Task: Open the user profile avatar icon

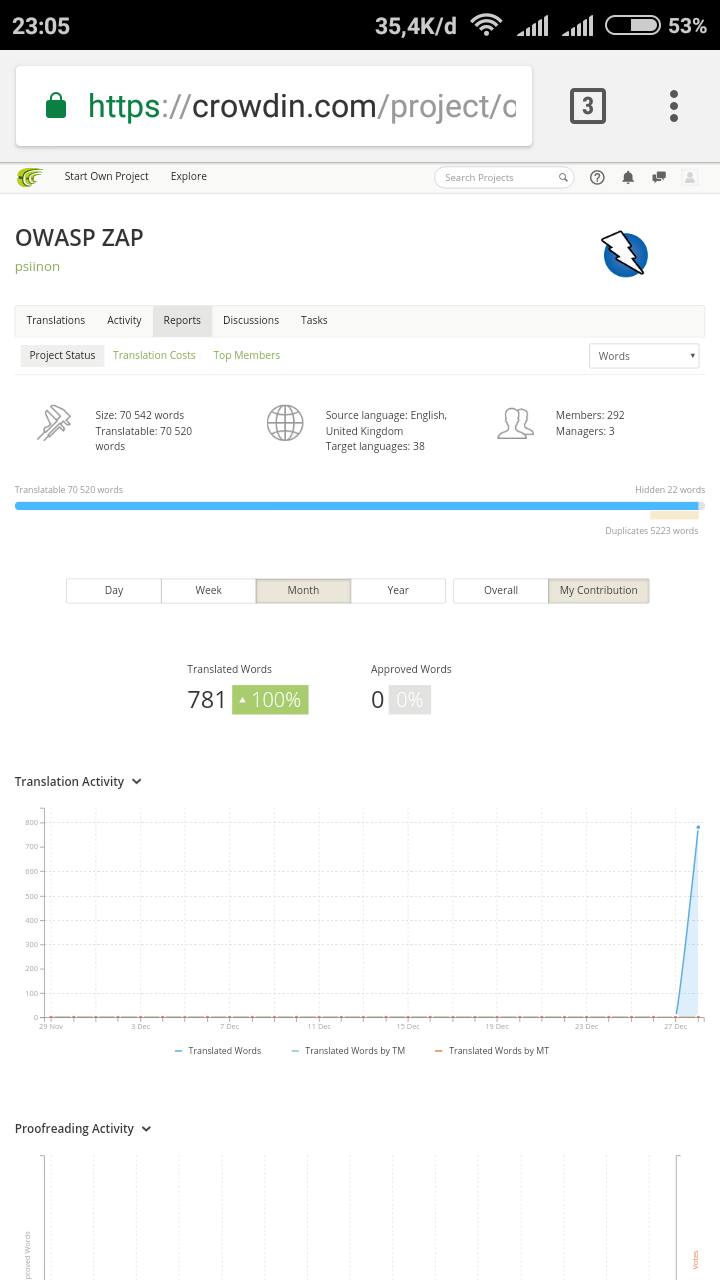Action: click(689, 177)
